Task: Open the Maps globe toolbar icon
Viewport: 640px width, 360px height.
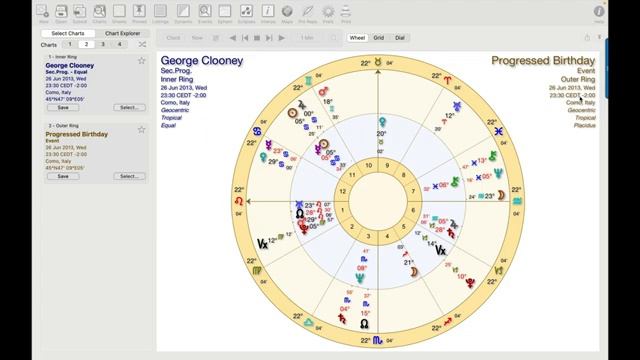Action: click(287, 12)
